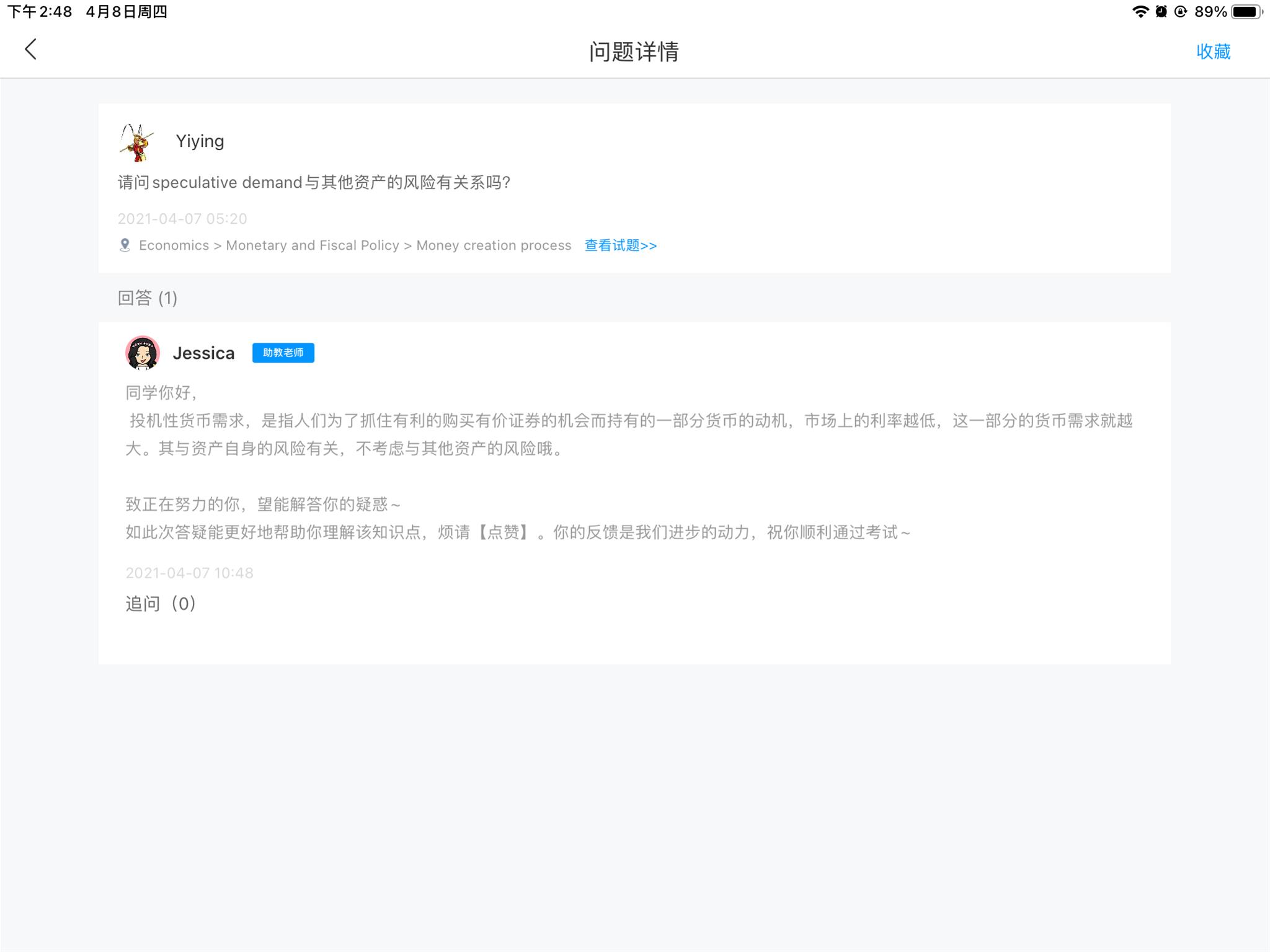
Task: Tap the username Yiying
Action: pos(200,141)
